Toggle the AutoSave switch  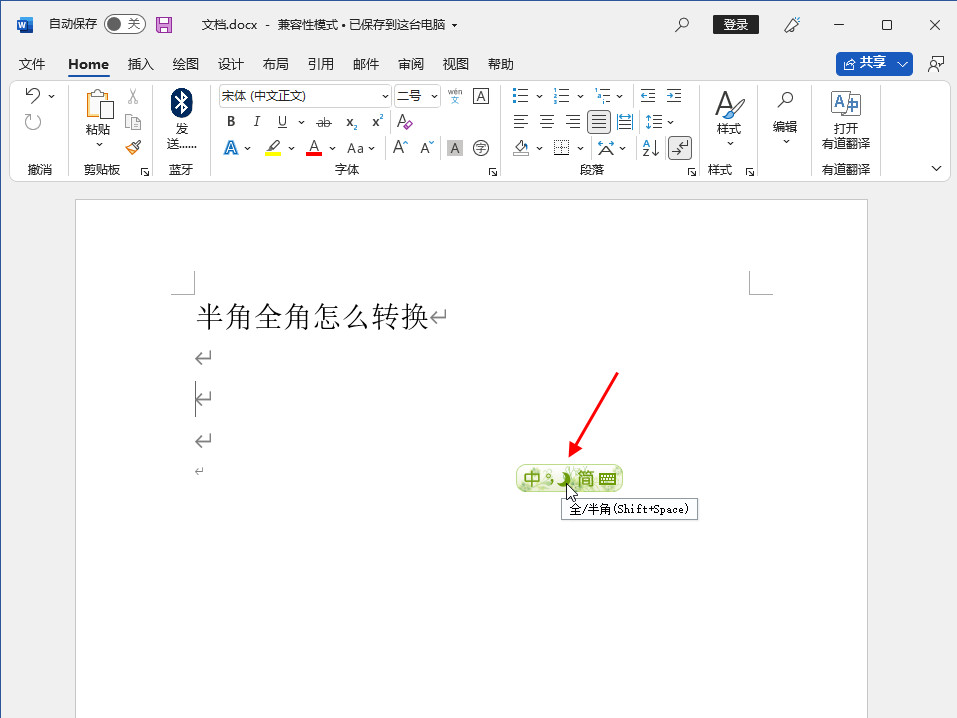coord(125,24)
